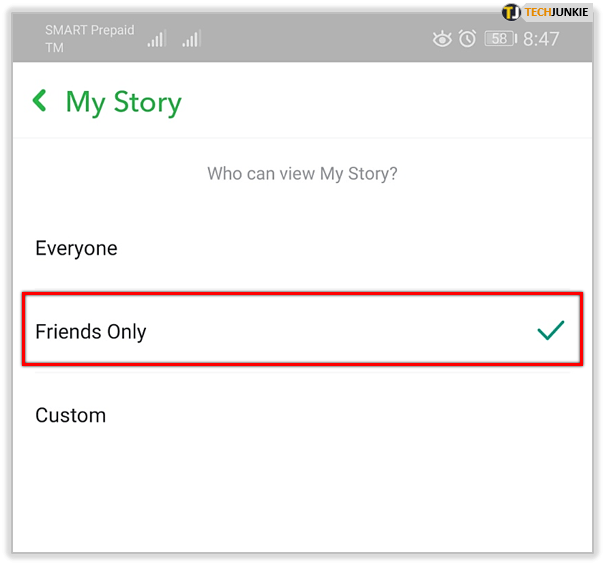Tap the SMART Prepaid carrier label
Viewport: 605px width, 565px height.
(90, 30)
